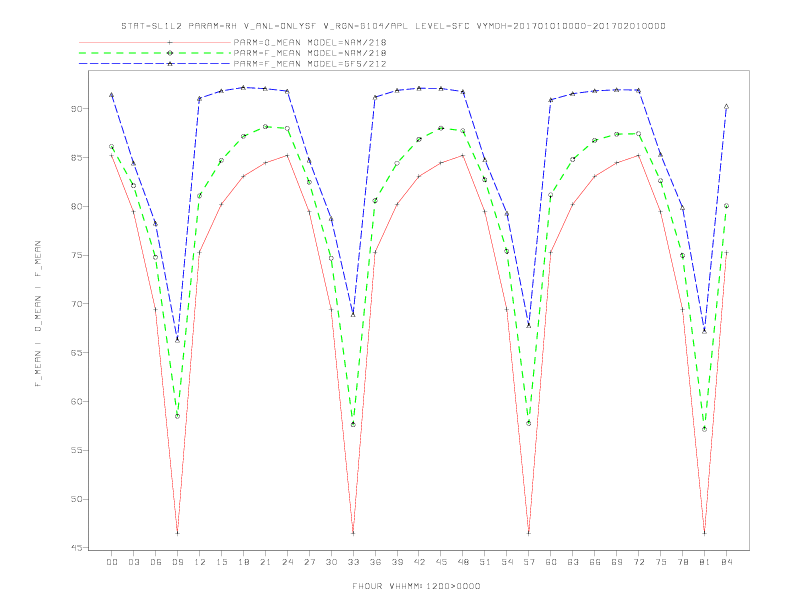
Task: Click the x-axis forecast hour label 72
Action: click(638, 562)
